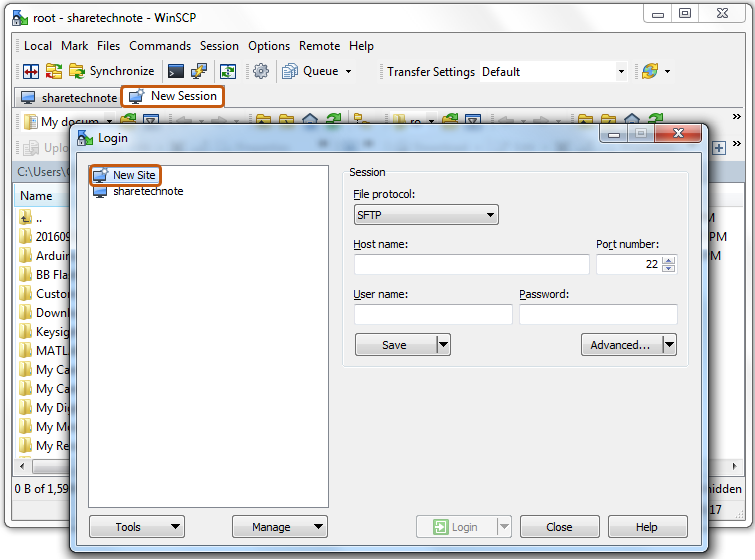Open the terminal console icon
The width and height of the screenshot is (755, 560).
tap(176, 72)
